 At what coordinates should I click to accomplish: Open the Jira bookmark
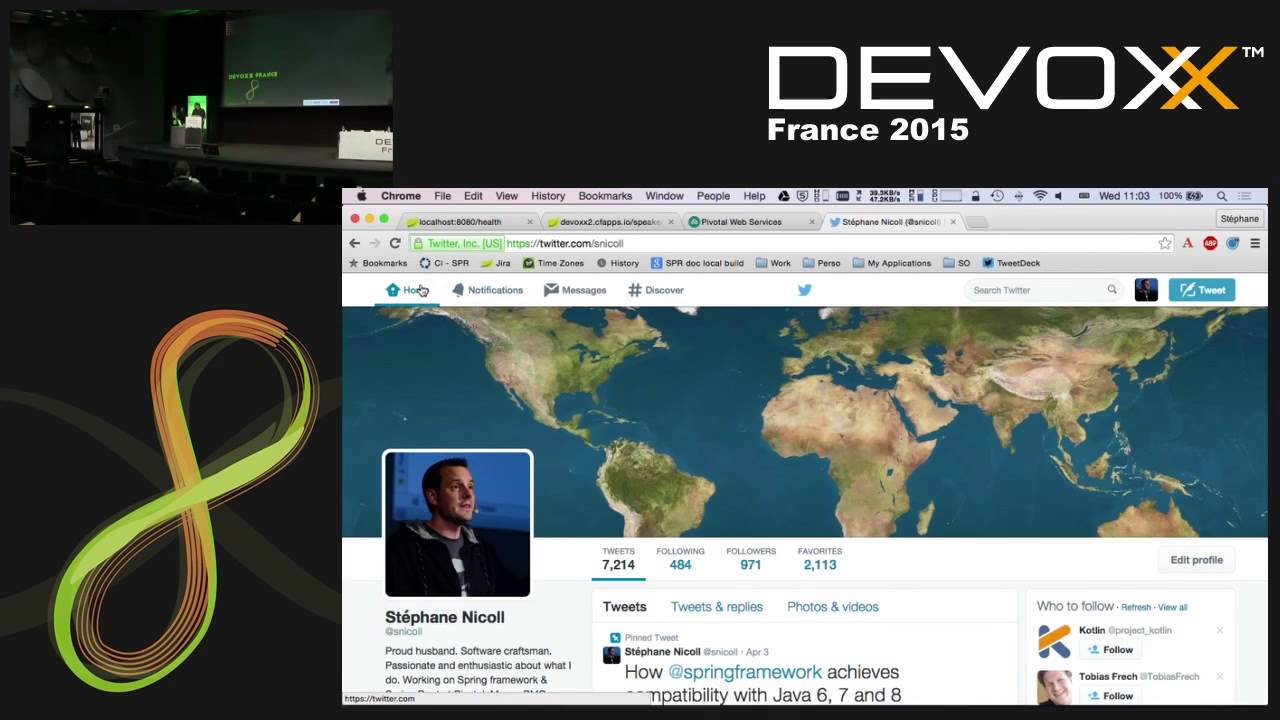coord(496,263)
